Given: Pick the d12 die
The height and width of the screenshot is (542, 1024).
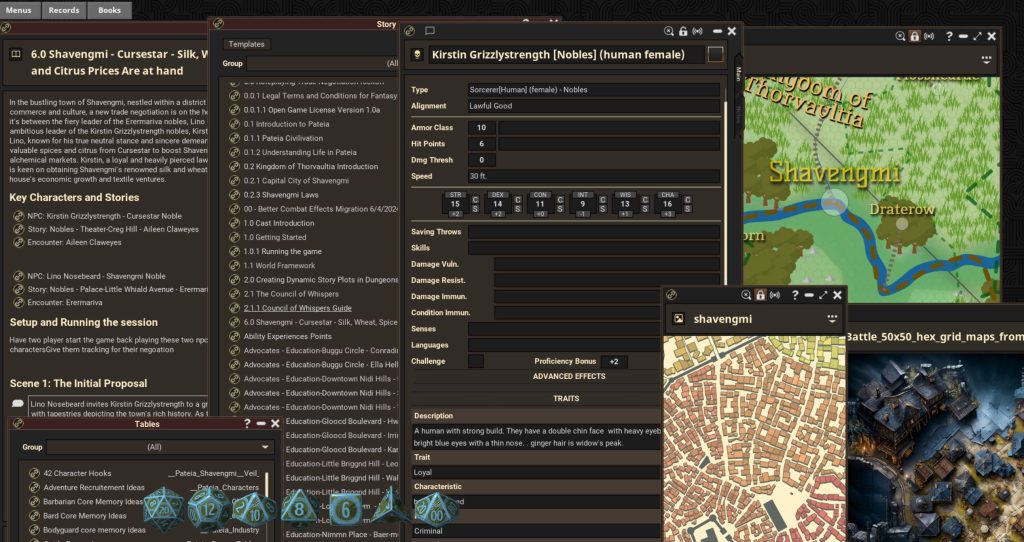Looking at the screenshot, I should (x=209, y=511).
